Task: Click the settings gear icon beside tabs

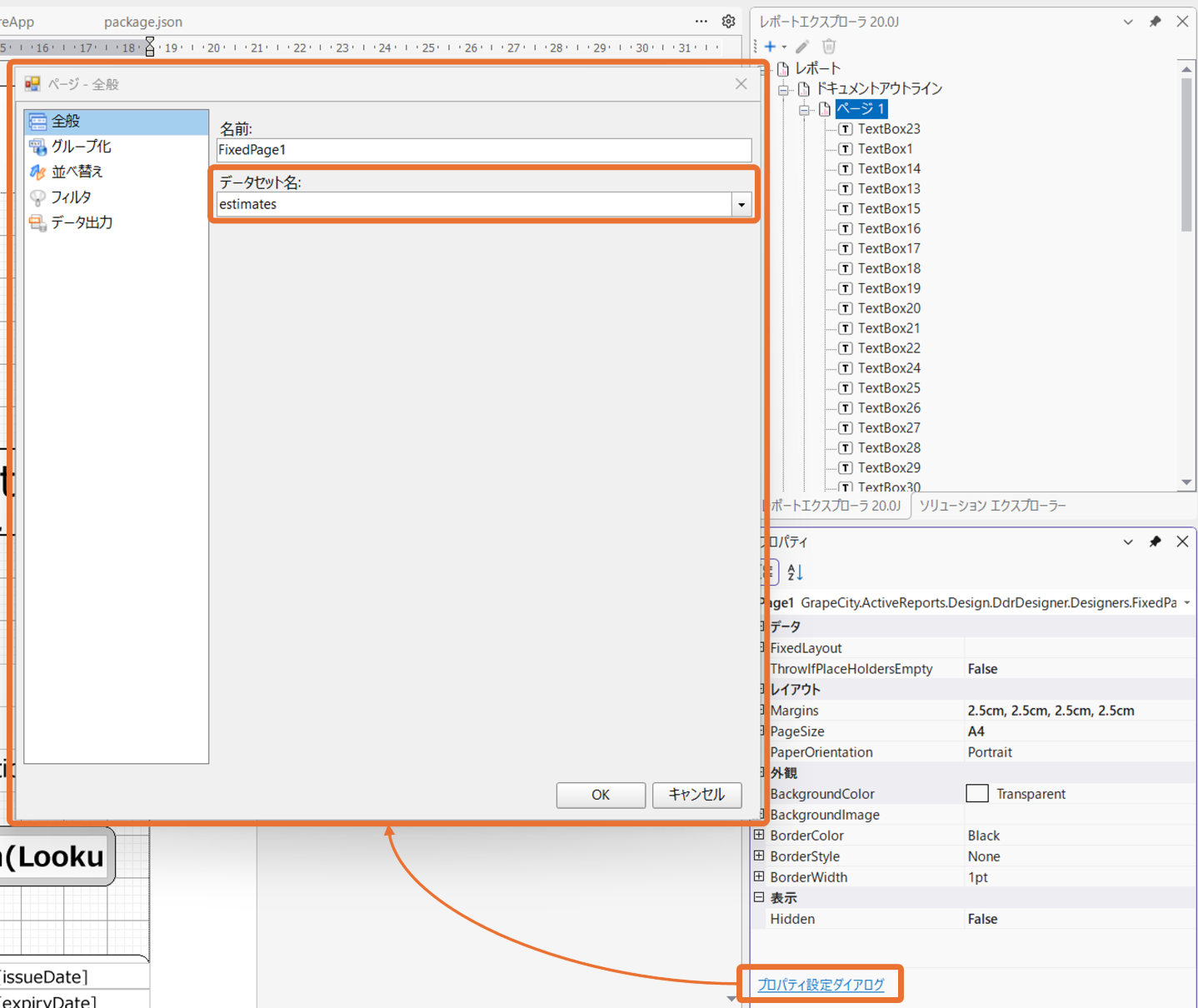Action: [728, 21]
